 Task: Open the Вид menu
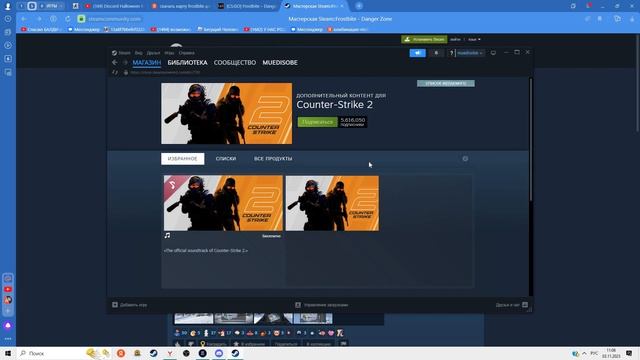click(x=139, y=53)
